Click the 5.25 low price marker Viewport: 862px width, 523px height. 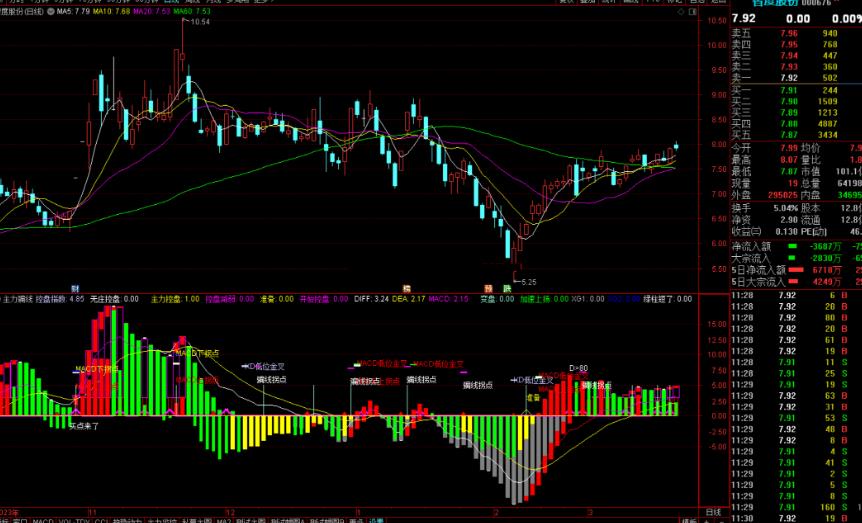tap(529, 282)
